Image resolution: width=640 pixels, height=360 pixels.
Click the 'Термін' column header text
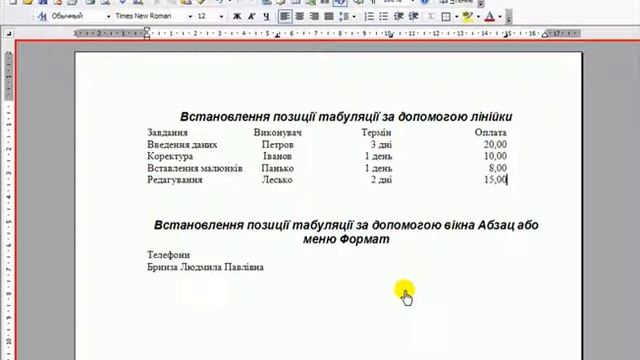[x=376, y=133]
